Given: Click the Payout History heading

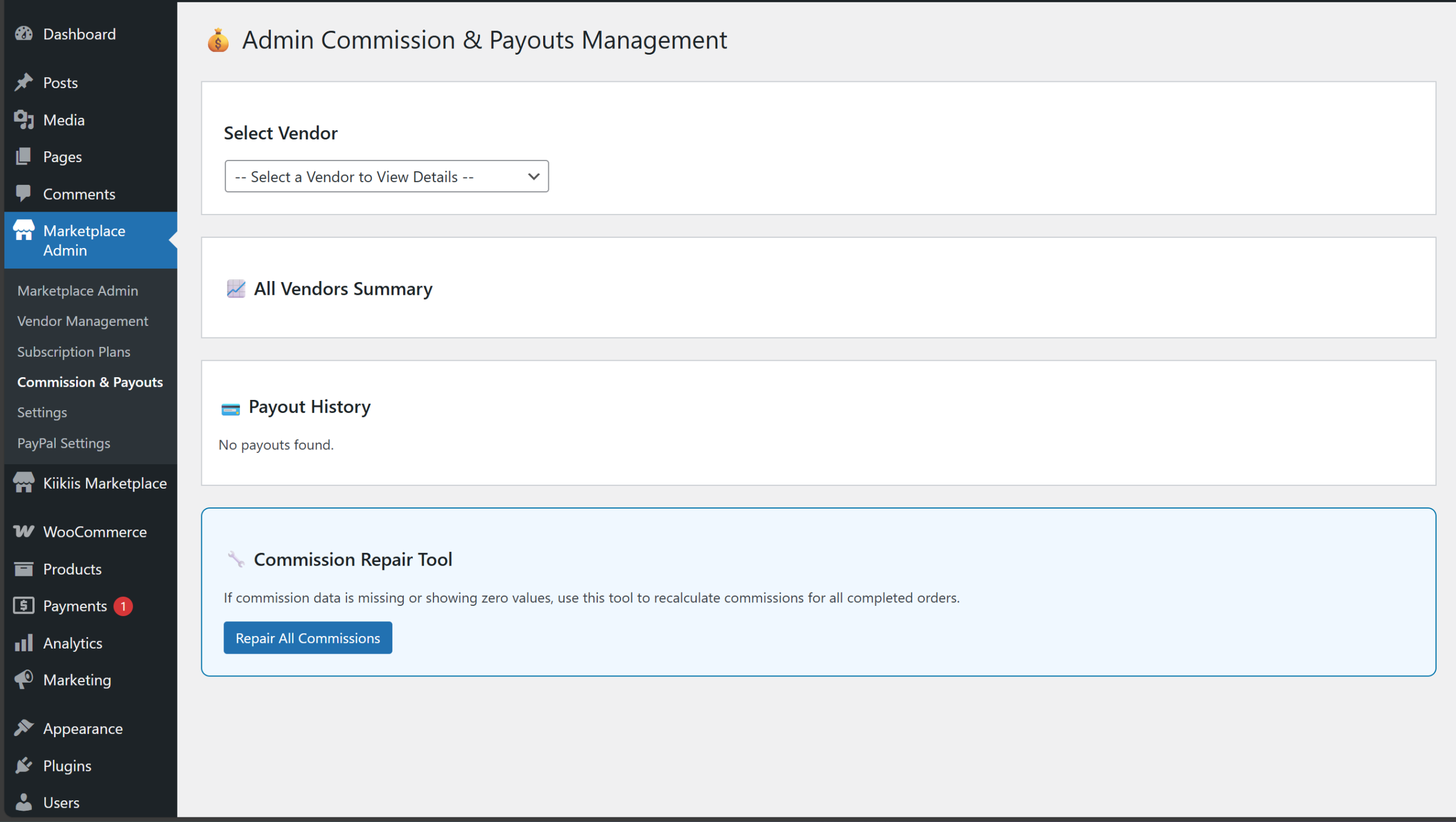Looking at the screenshot, I should click(309, 407).
